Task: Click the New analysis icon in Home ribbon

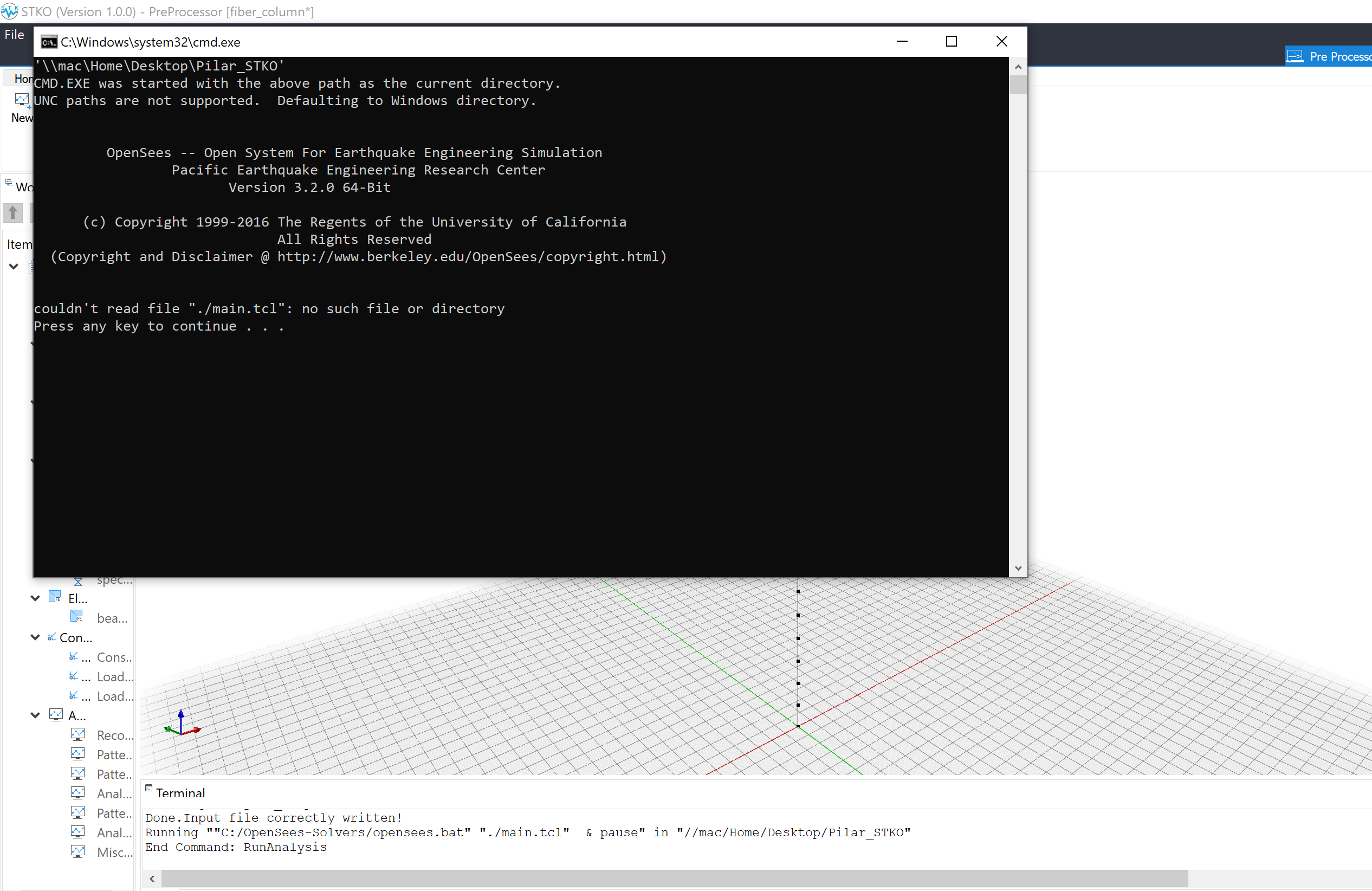Action: pyautogui.click(x=22, y=100)
